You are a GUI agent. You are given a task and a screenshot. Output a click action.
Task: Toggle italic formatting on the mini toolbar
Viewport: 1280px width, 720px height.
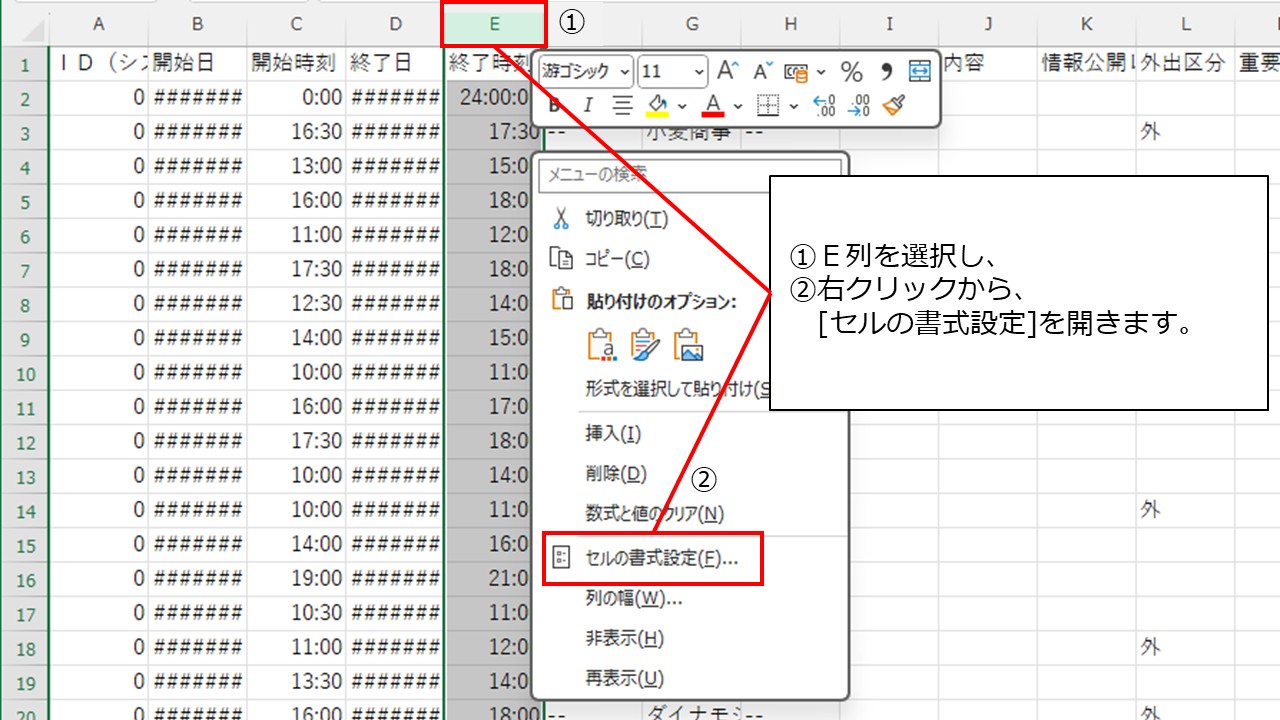(588, 103)
